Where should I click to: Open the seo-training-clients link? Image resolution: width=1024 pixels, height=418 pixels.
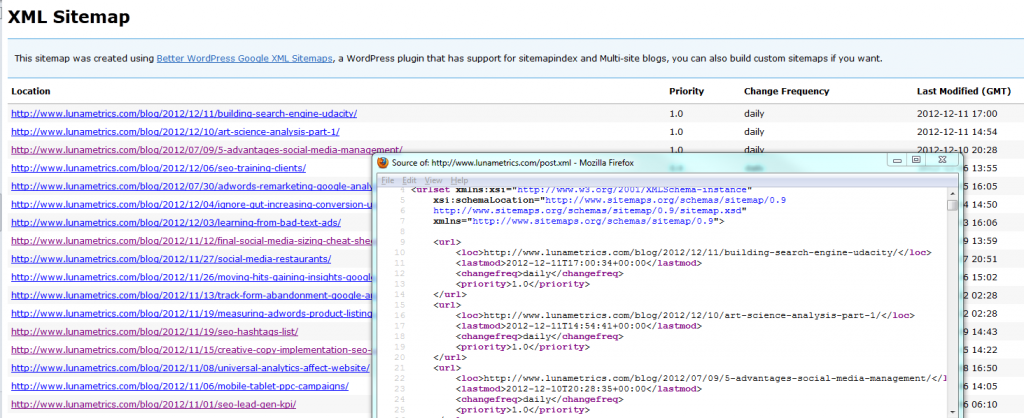coord(158,168)
